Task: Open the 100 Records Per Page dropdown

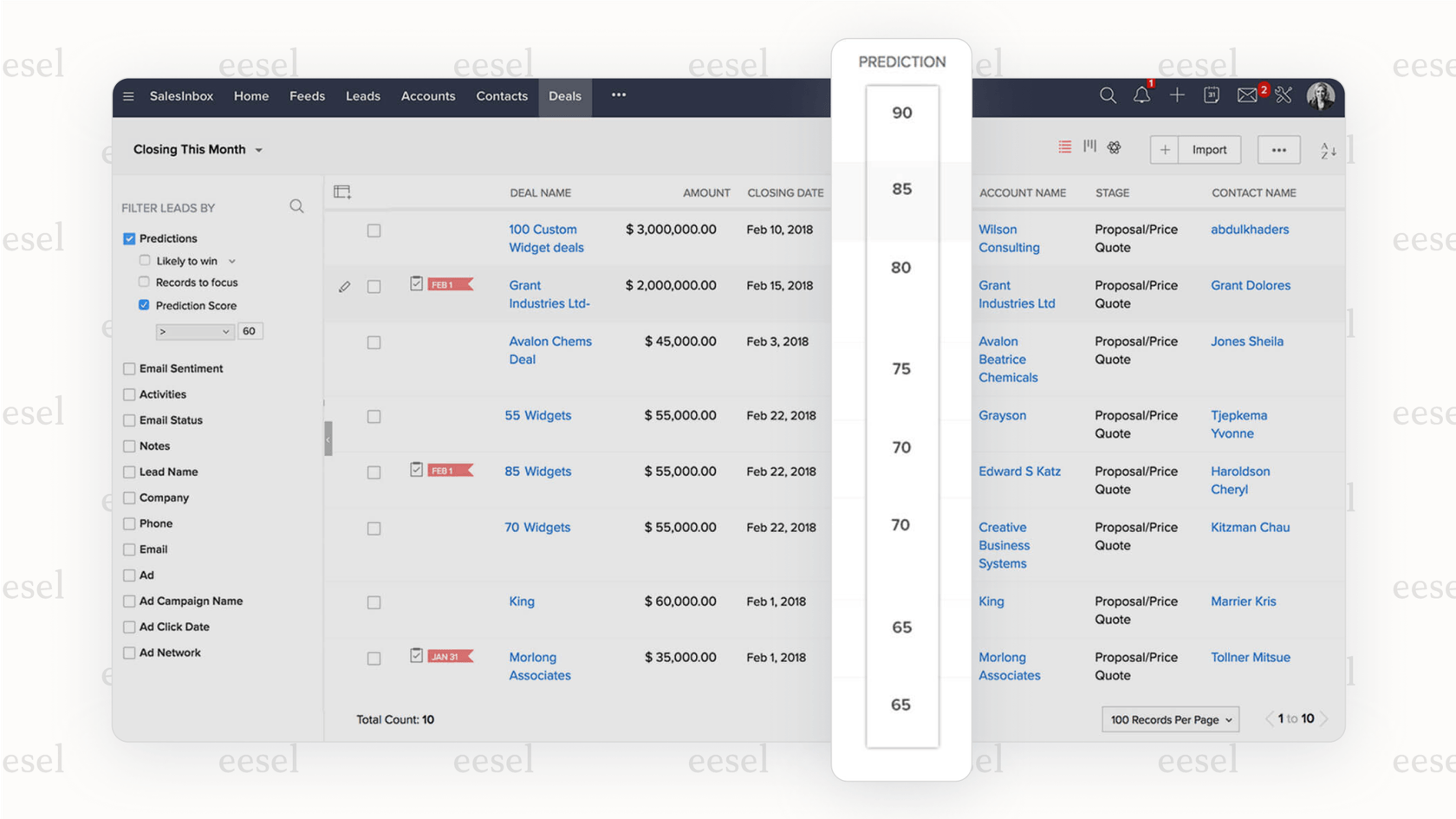Action: pyautogui.click(x=1170, y=719)
